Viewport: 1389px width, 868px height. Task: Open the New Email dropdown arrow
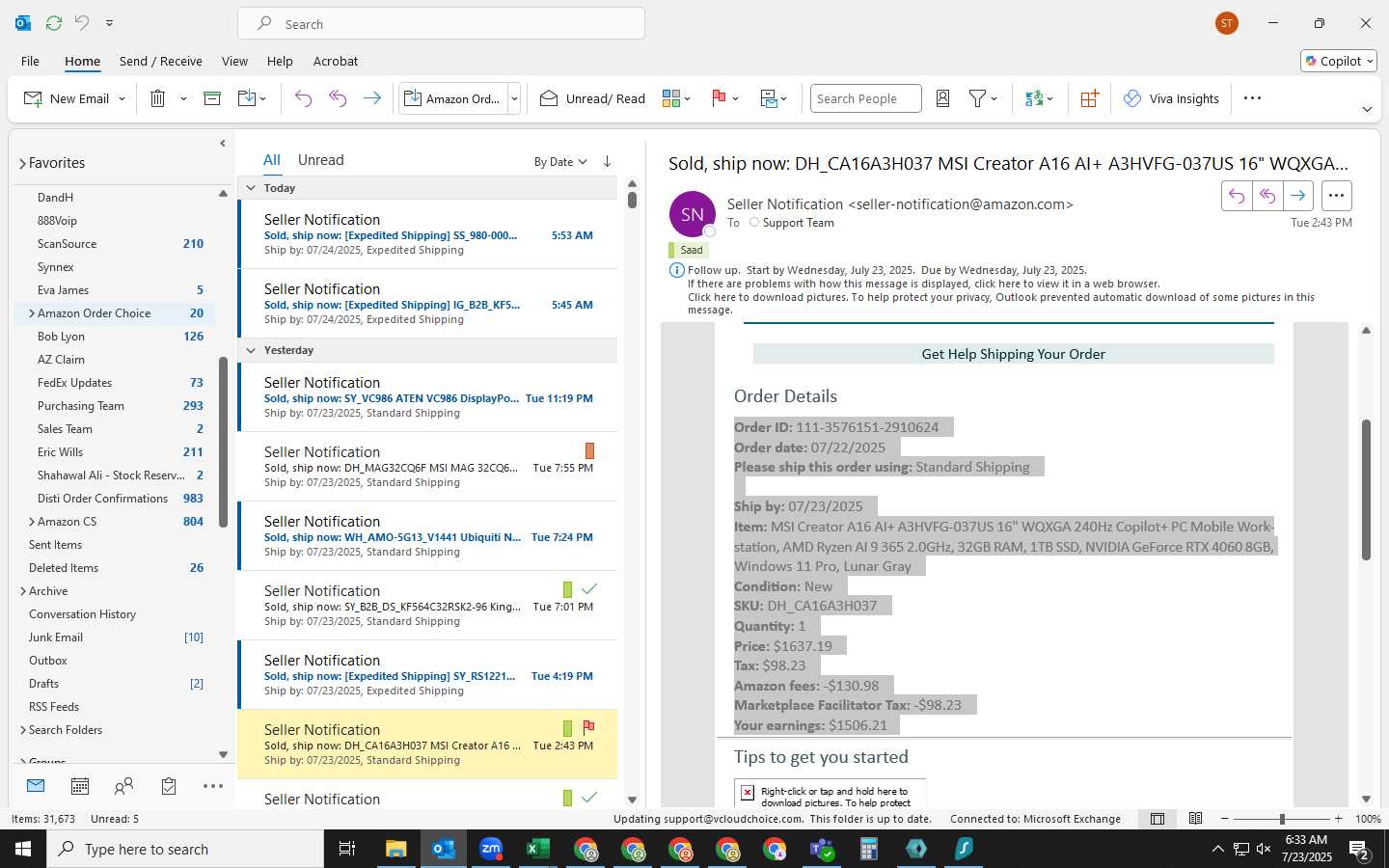pos(122,98)
